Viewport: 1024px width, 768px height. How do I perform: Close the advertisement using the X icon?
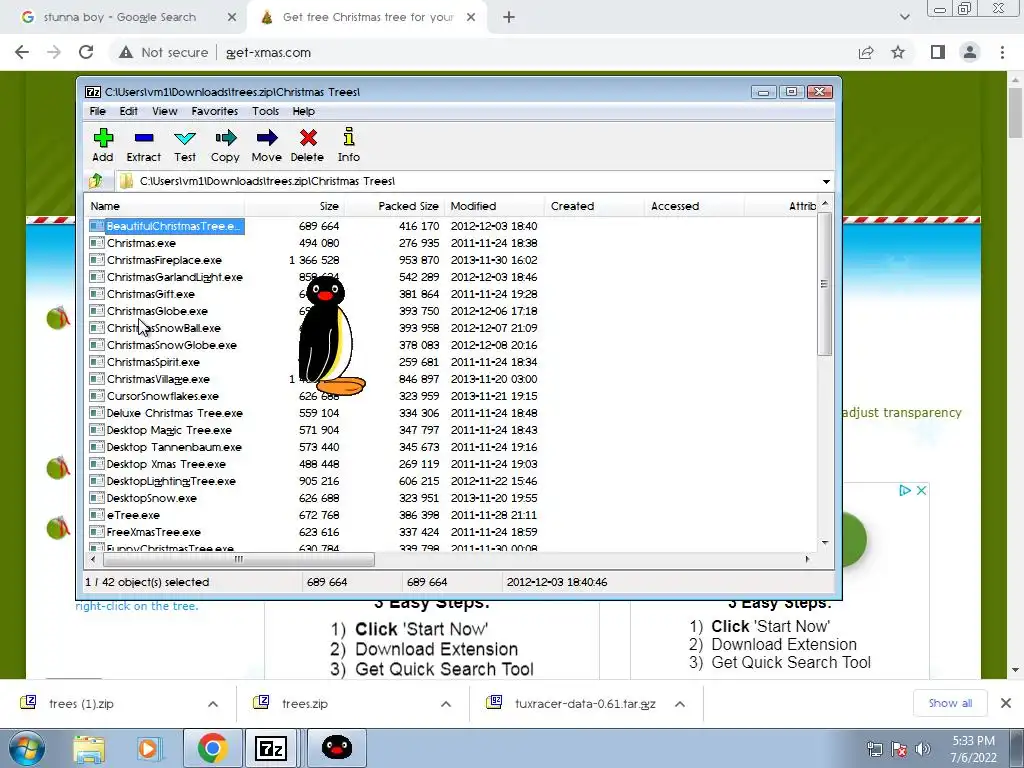coord(921,490)
